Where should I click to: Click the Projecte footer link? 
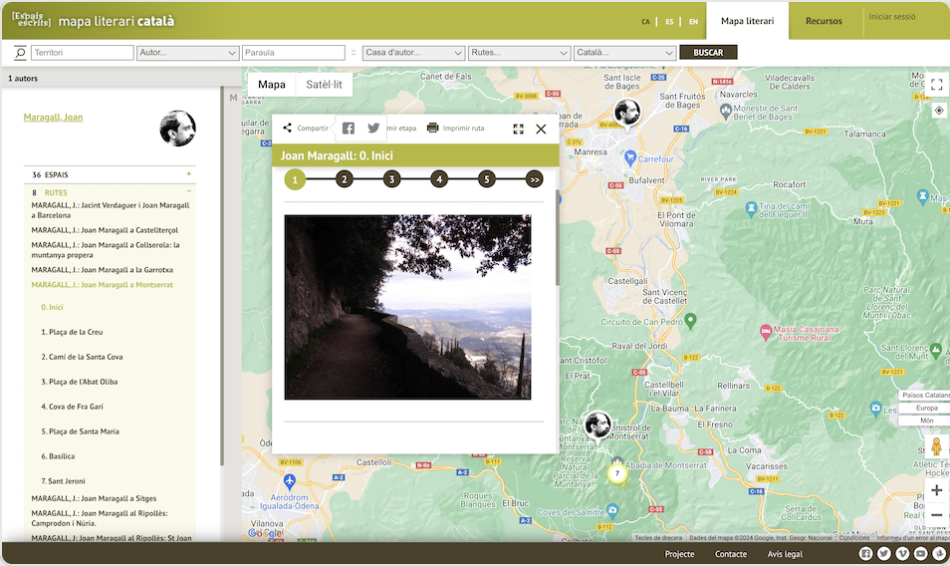pyautogui.click(x=679, y=554)
